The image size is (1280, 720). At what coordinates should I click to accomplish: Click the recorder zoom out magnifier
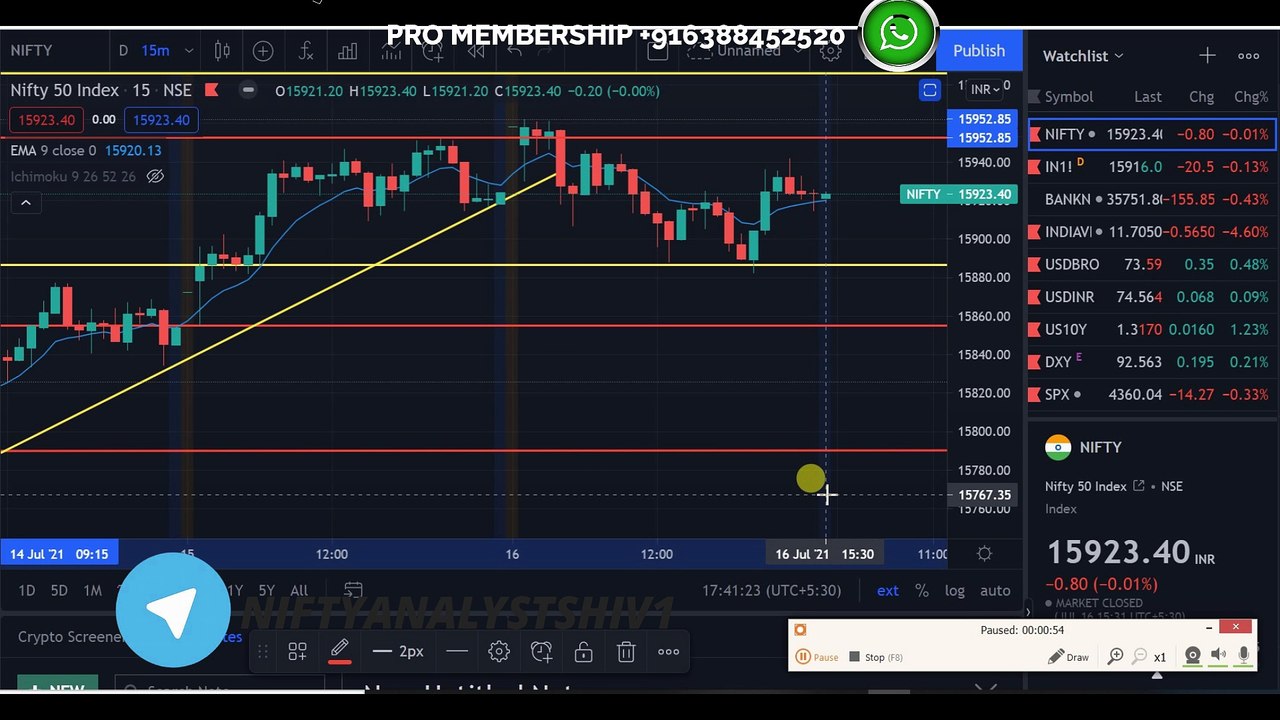tap(1139, 657)
